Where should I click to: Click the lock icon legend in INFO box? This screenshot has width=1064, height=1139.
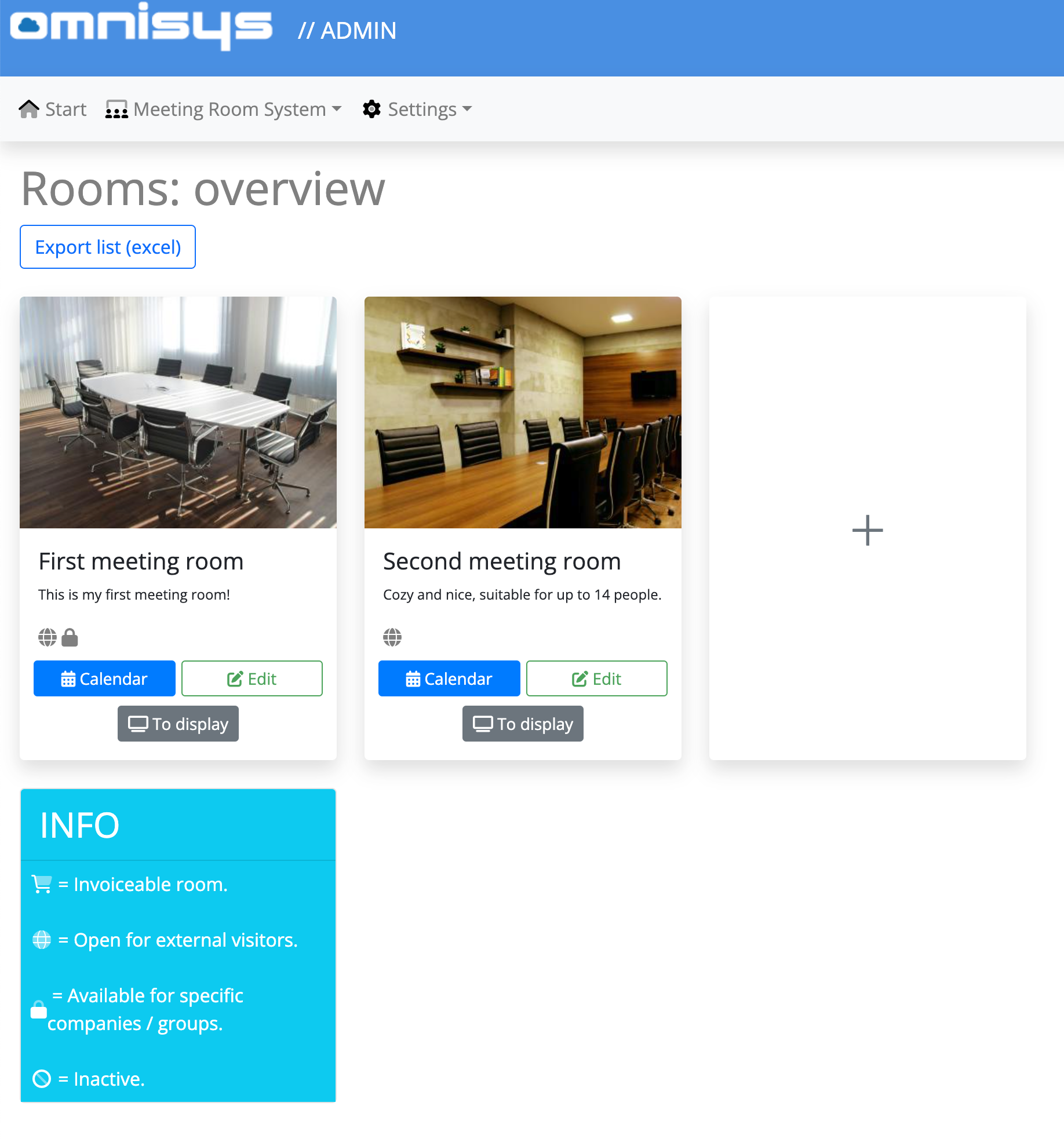pos(38,1009)
